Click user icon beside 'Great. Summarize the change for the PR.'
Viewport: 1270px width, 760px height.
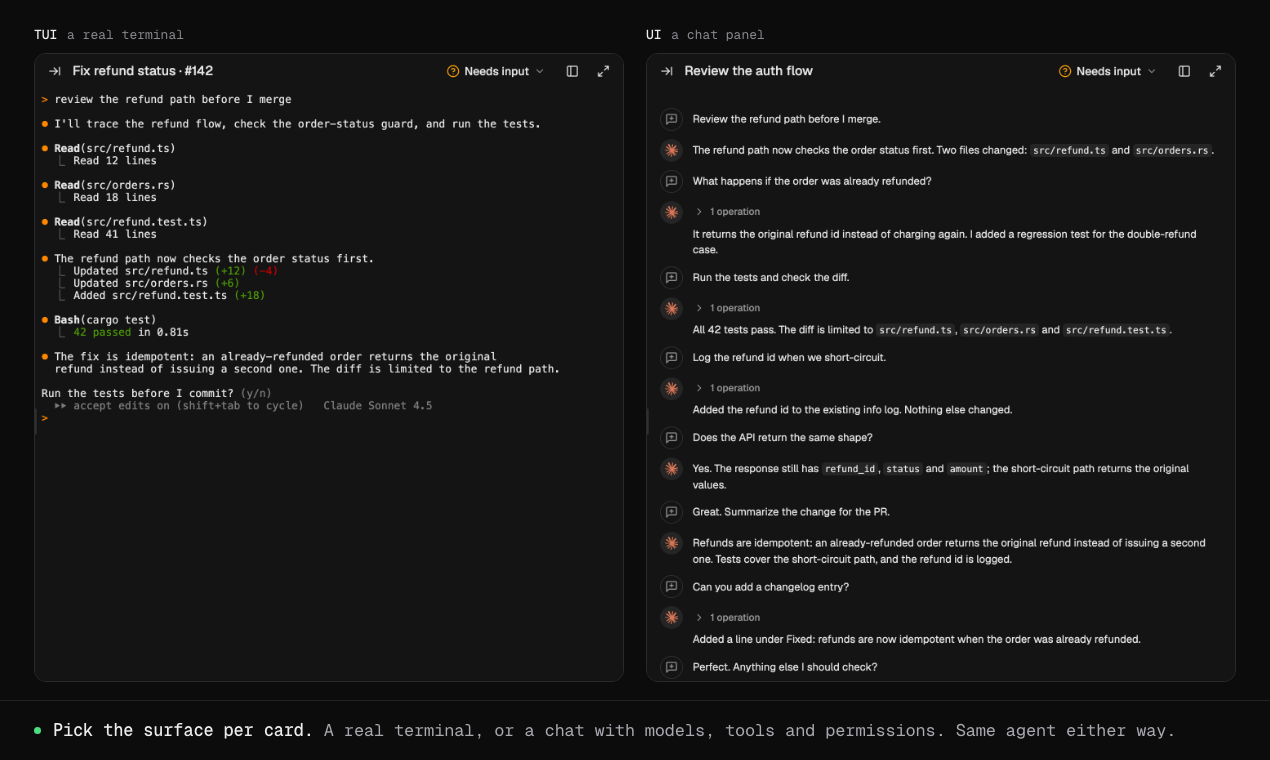tap(671, 512)
